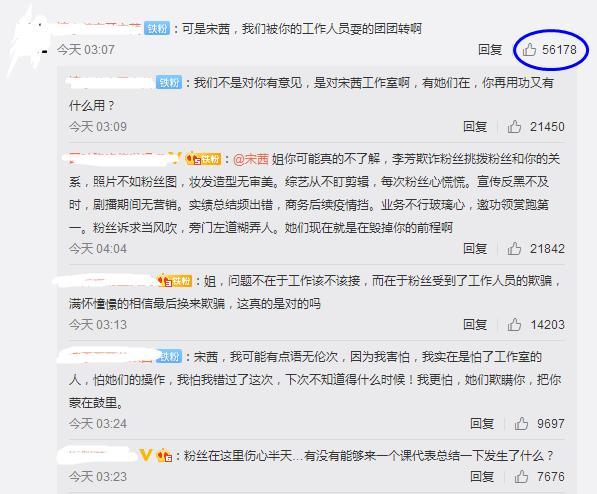Click the 今天 03:07 timestamp
Image resolution: width=597 pixels, height=494 pixels.
86,50
